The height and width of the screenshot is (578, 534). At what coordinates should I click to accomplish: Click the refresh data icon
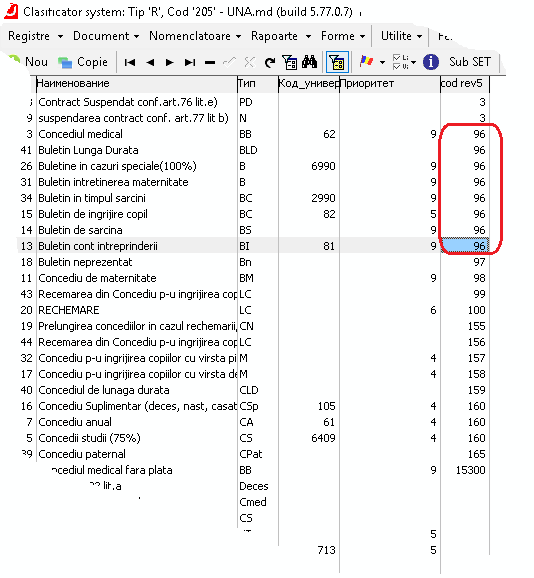pos(270,62)
